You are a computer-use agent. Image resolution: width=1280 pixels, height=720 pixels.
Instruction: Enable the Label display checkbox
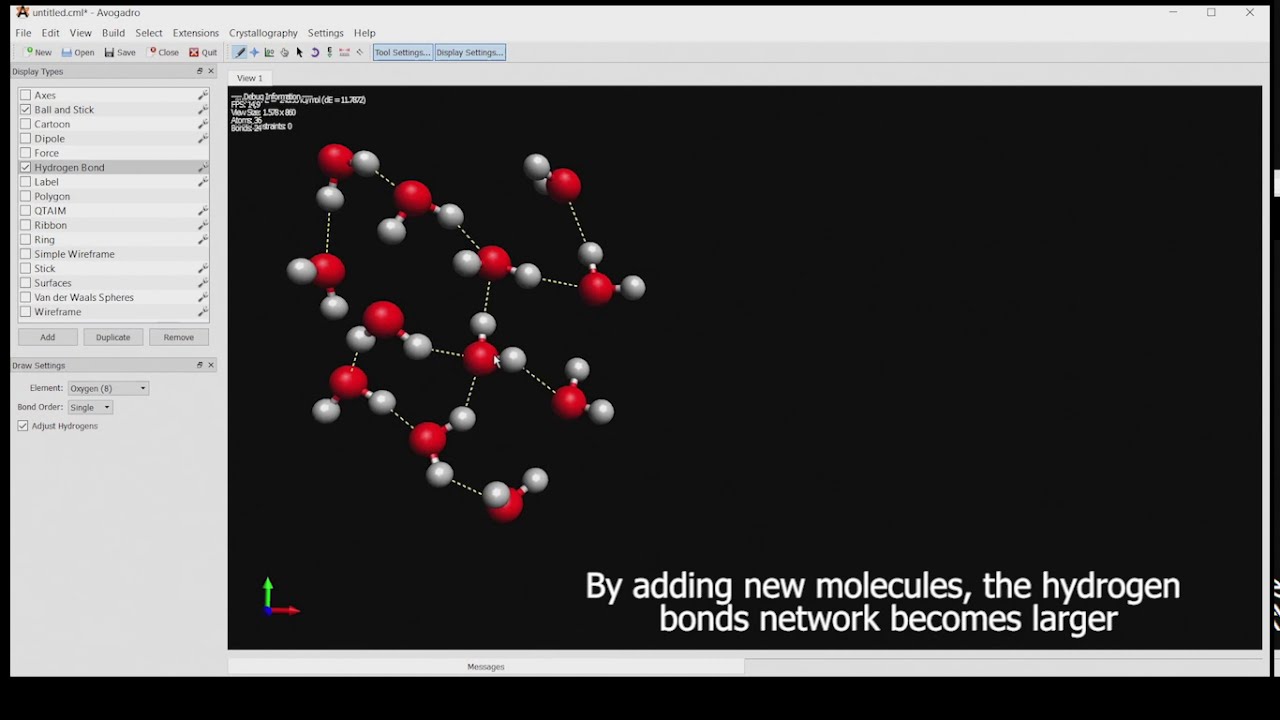click(26, 182)
